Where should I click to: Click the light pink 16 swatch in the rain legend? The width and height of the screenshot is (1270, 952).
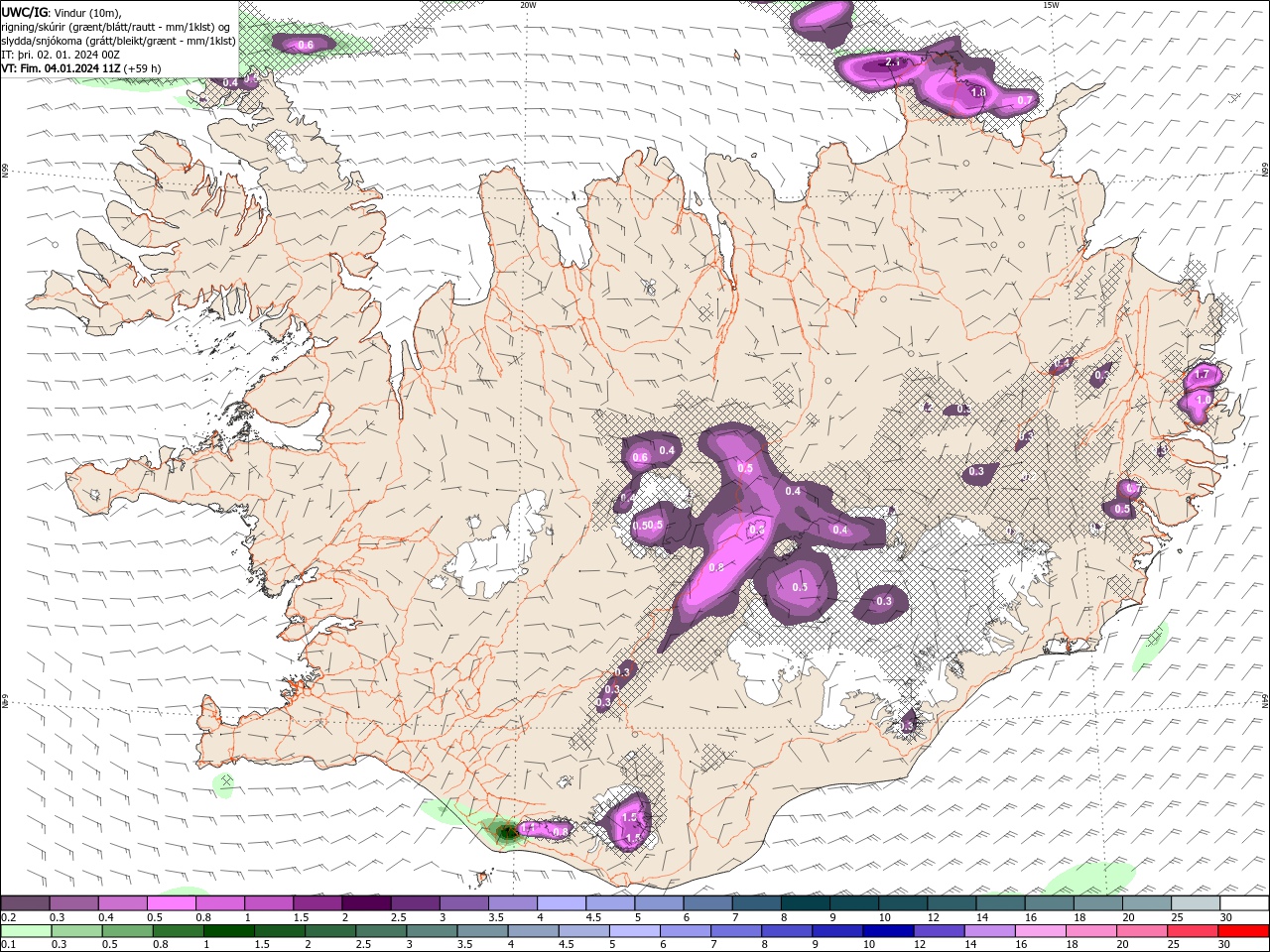coord(1043,931)
